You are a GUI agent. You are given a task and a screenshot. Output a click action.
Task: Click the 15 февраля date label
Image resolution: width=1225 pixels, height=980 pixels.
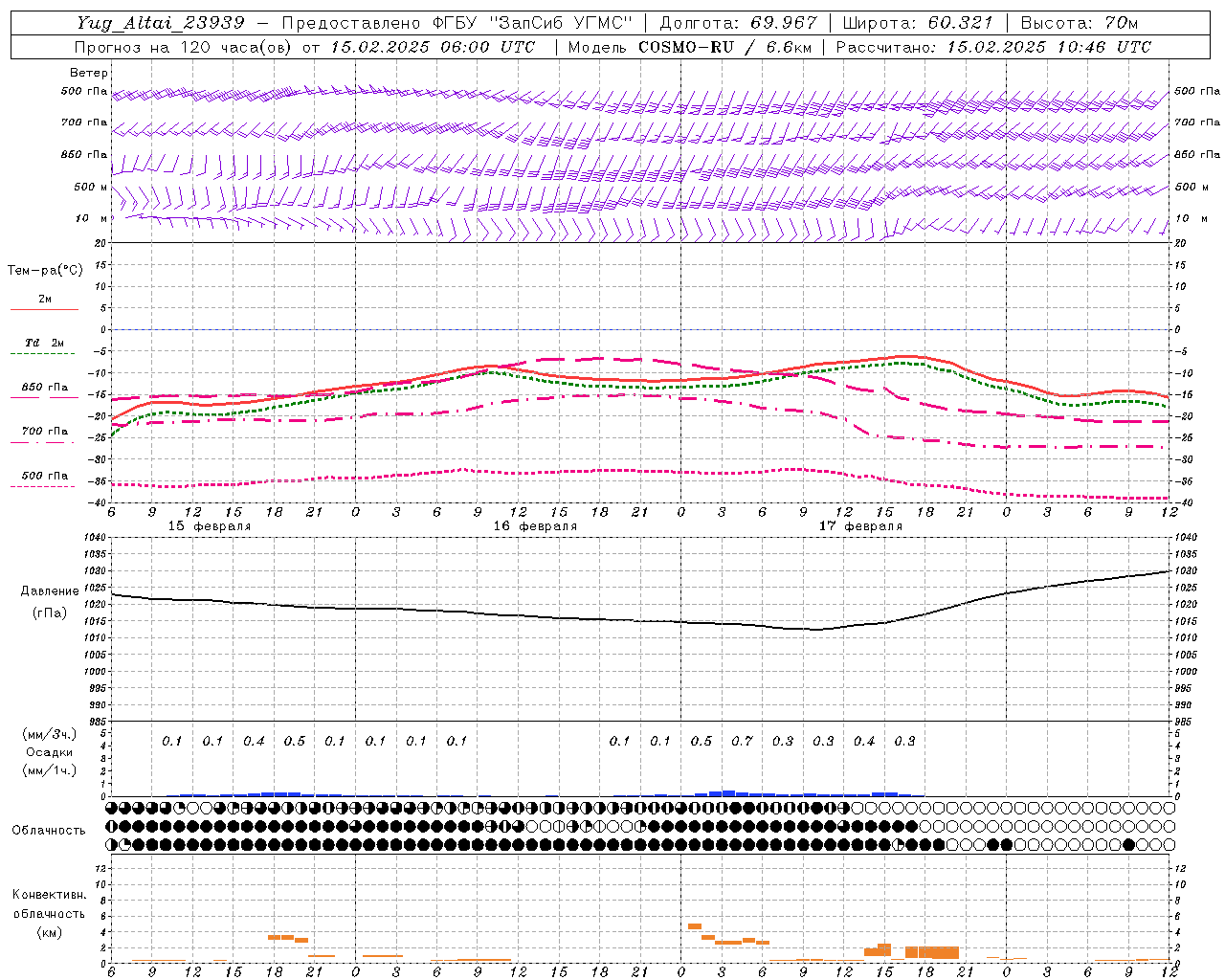pyautogui.click(x=210, y=526)
